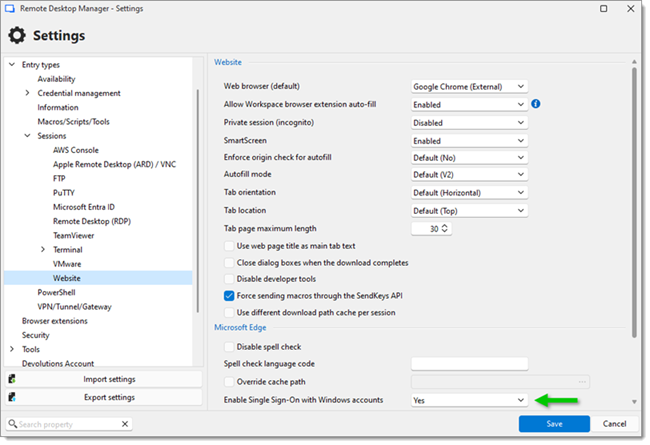Click the Import settings icon
Image resolution: width=650 pixels, height=445 pixels.
12,379
